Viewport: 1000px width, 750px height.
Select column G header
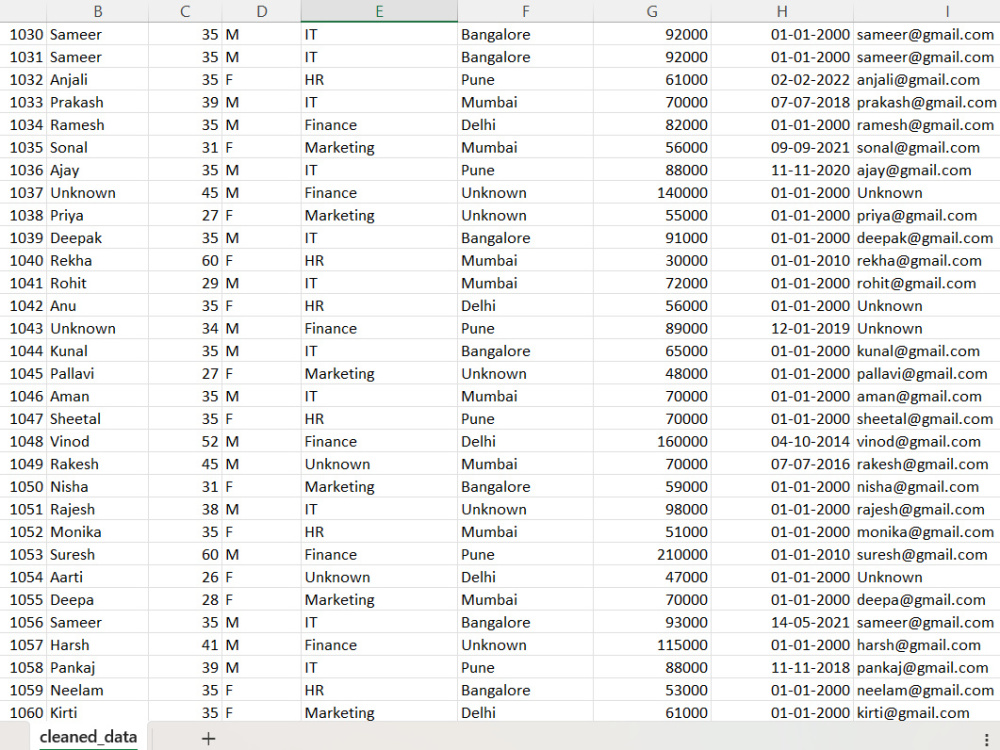[x=652, y=11]
